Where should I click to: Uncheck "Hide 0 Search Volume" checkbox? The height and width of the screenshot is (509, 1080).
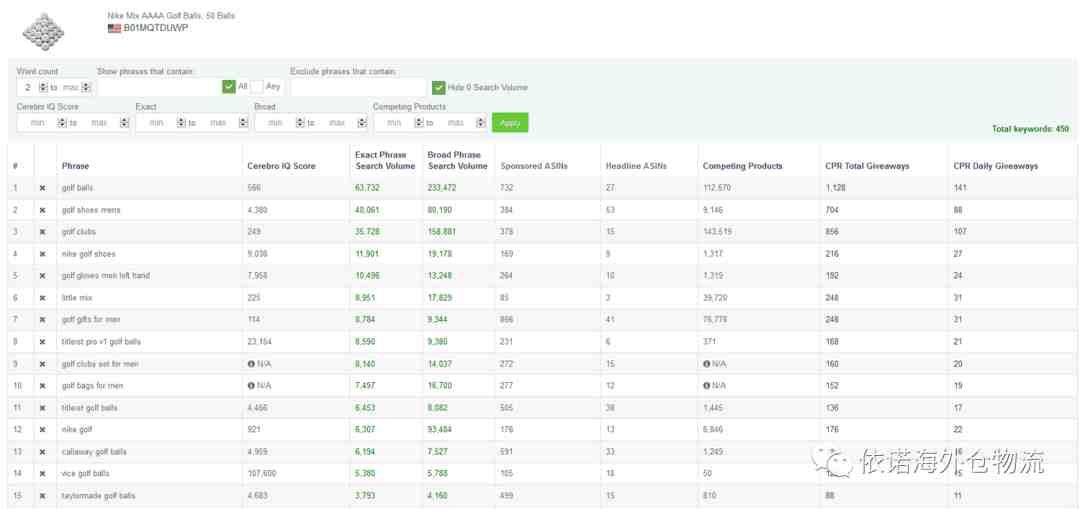coord(438,87)
